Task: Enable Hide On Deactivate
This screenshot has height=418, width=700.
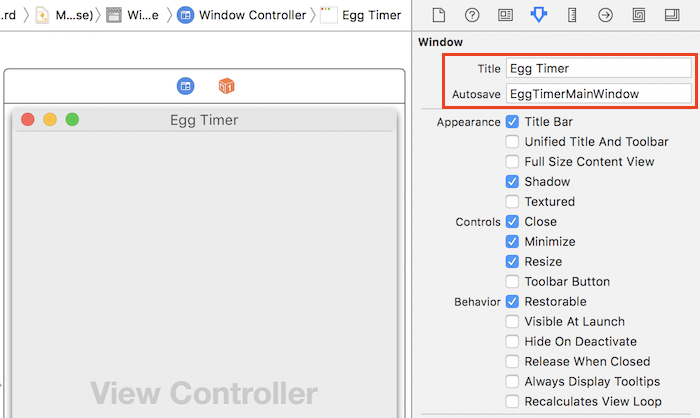Action: click(x=513, y=342)
